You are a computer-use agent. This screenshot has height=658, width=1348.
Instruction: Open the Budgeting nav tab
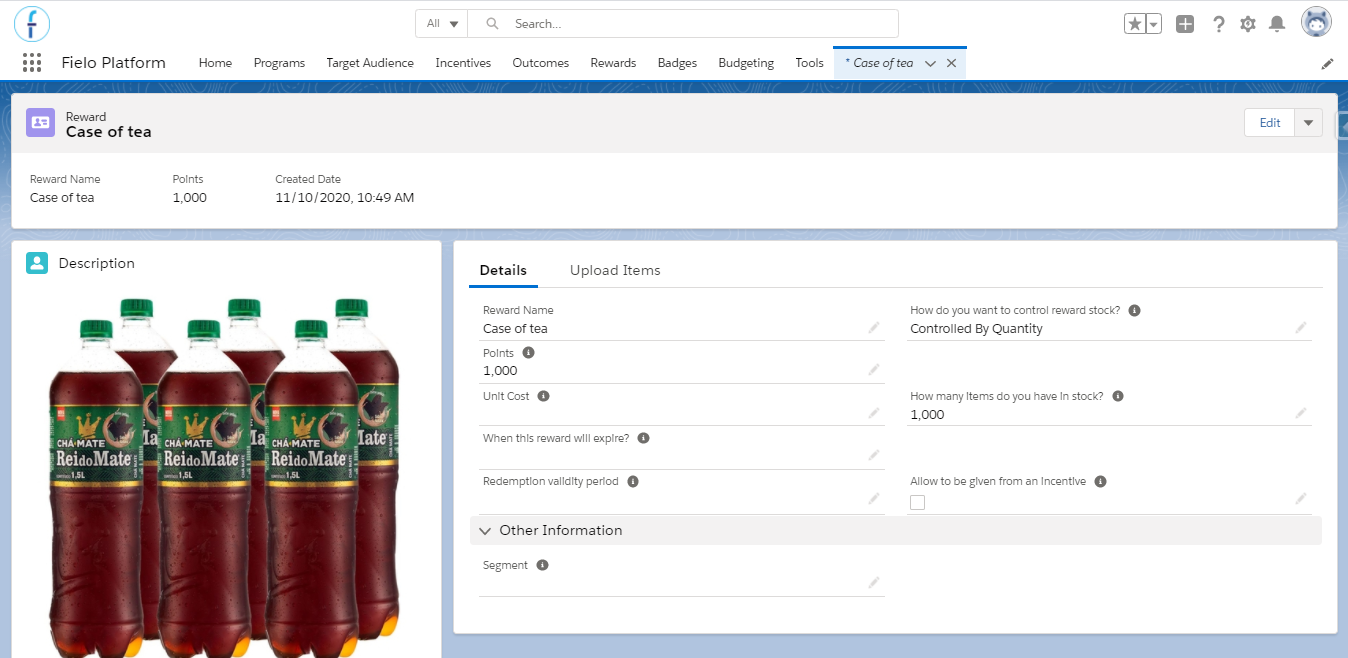coord(746,63)
